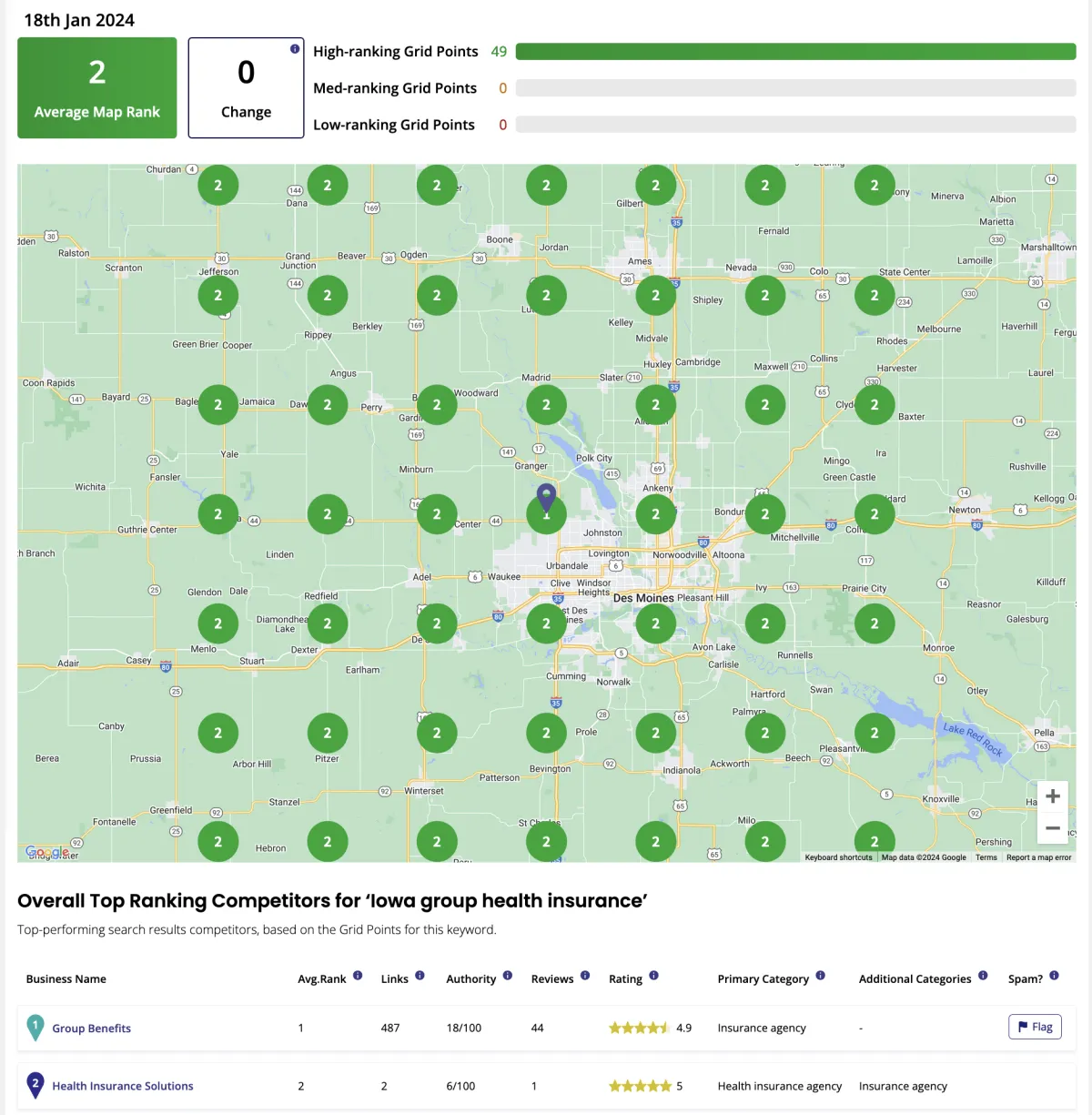This screenshot has height=1115, width=1092.
Task: Click the grid point near Fernald
Action: tap(765, 186)
